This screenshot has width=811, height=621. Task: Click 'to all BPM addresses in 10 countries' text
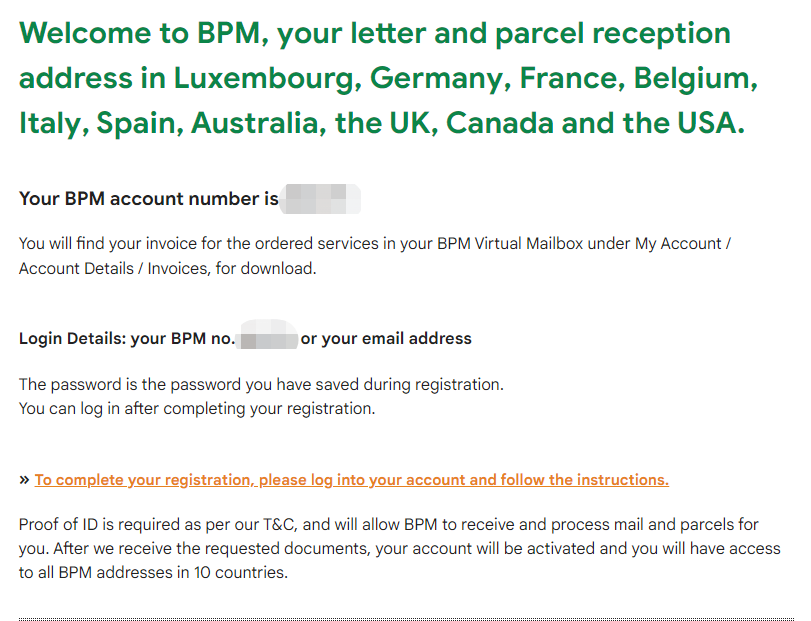tap(153, 573)
